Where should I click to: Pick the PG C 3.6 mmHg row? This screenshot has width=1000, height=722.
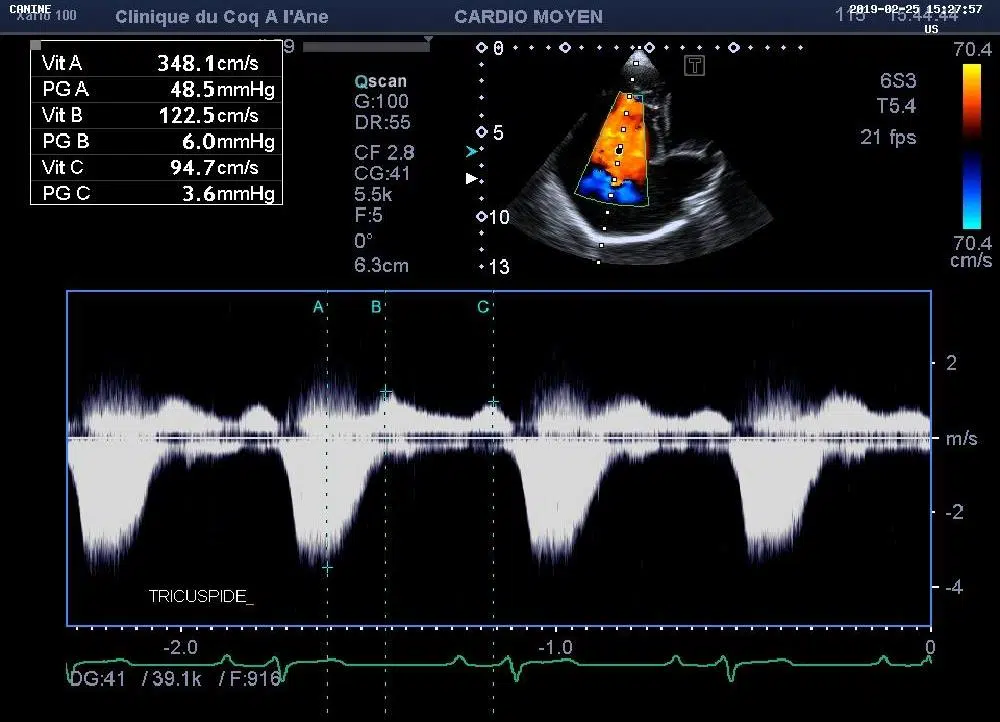click(156, 193)
